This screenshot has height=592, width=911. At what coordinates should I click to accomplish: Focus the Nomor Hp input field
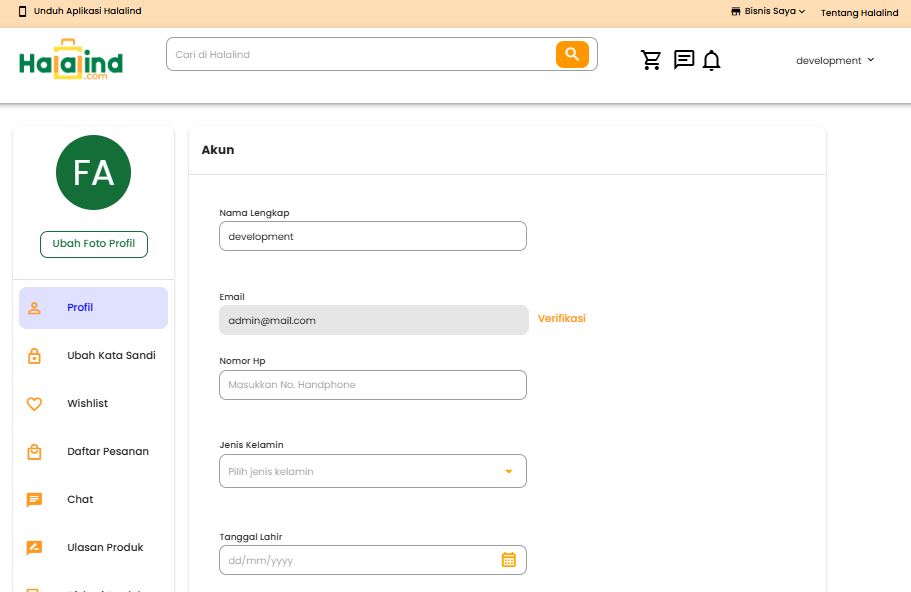pos(372,385)
